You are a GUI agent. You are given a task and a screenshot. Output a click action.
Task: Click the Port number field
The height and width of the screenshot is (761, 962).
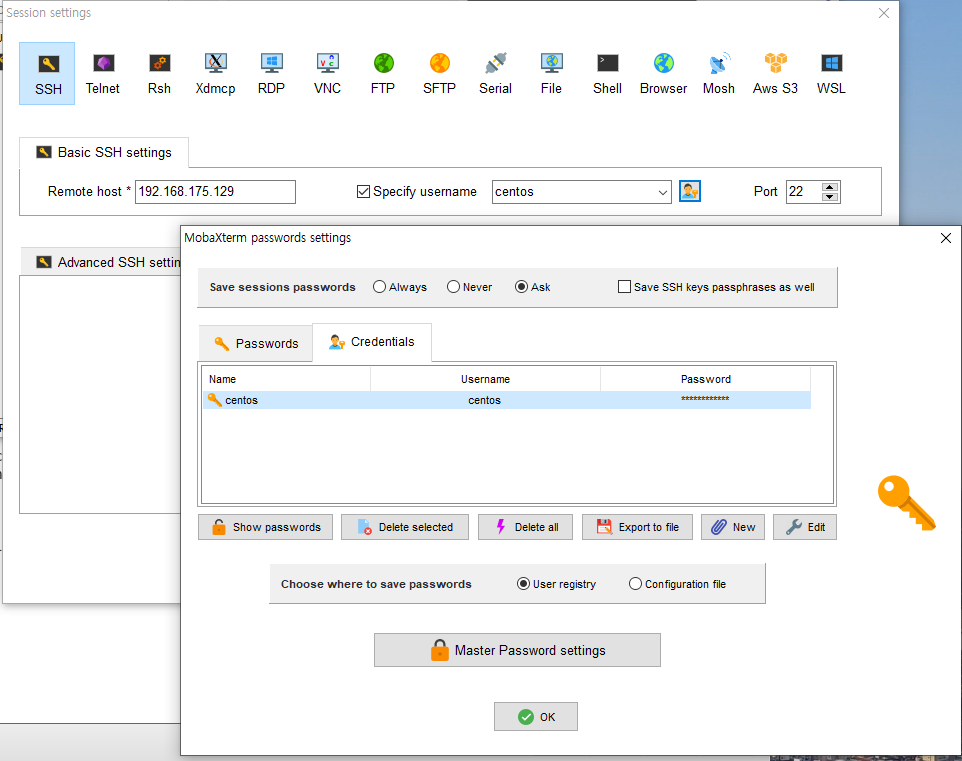coord(804,191)
